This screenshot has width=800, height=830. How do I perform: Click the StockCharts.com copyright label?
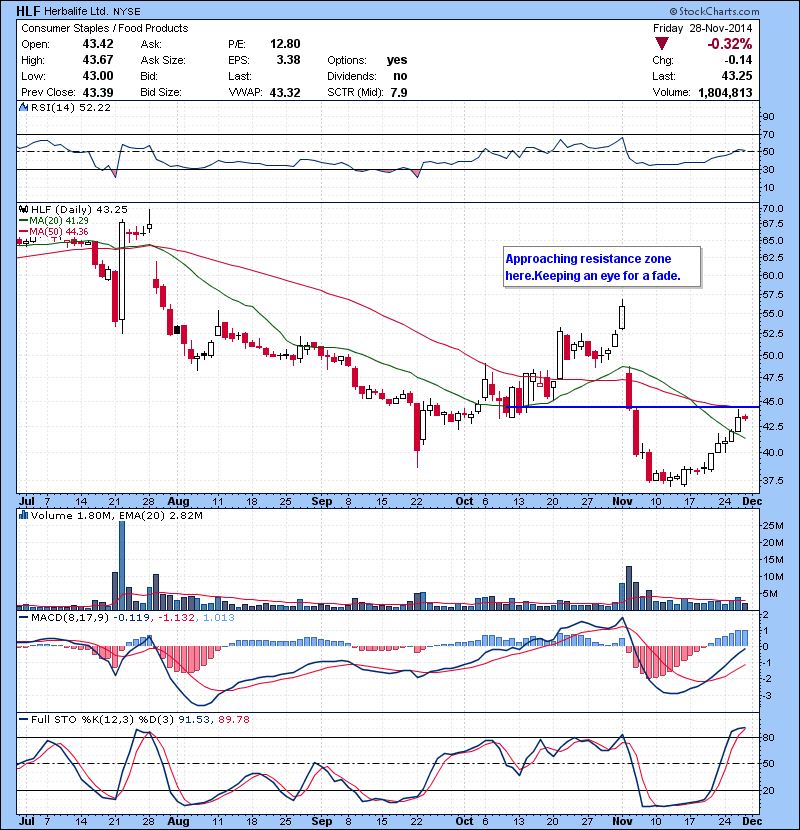714,11
